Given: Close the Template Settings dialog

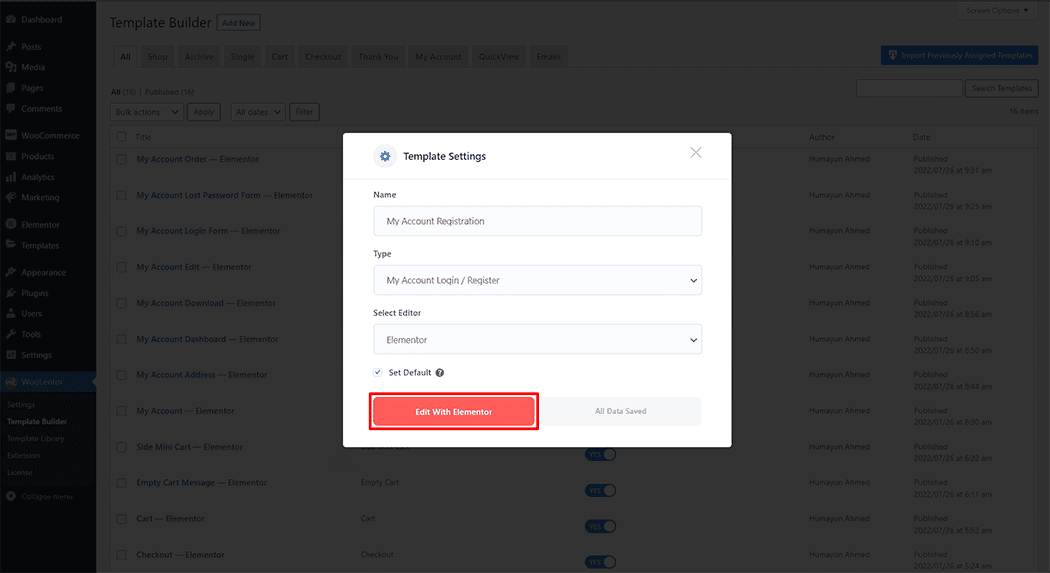Looking at the screenshot, I should coord(696,153).
